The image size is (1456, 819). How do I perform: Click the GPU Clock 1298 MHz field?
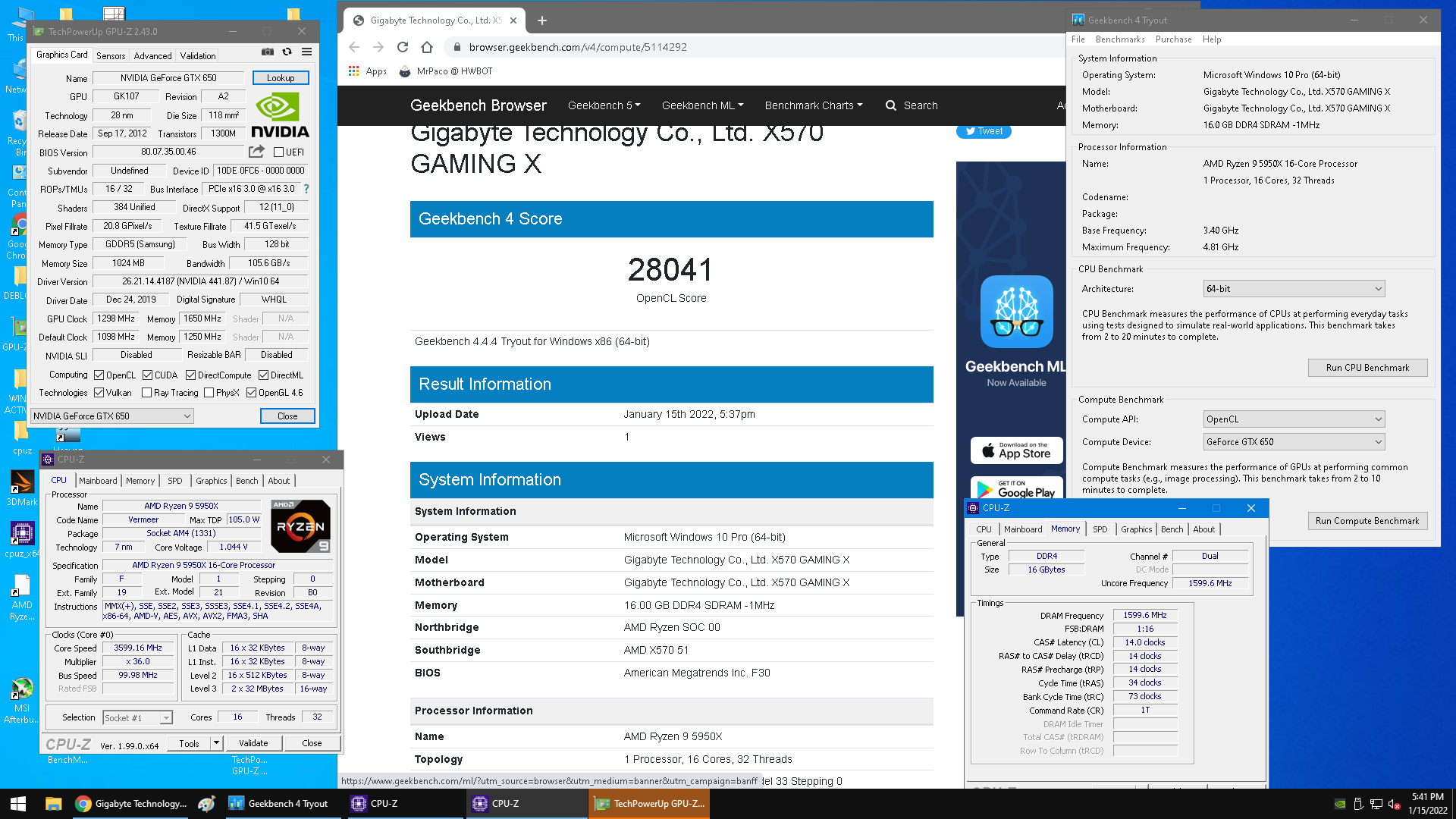point(116,318)
